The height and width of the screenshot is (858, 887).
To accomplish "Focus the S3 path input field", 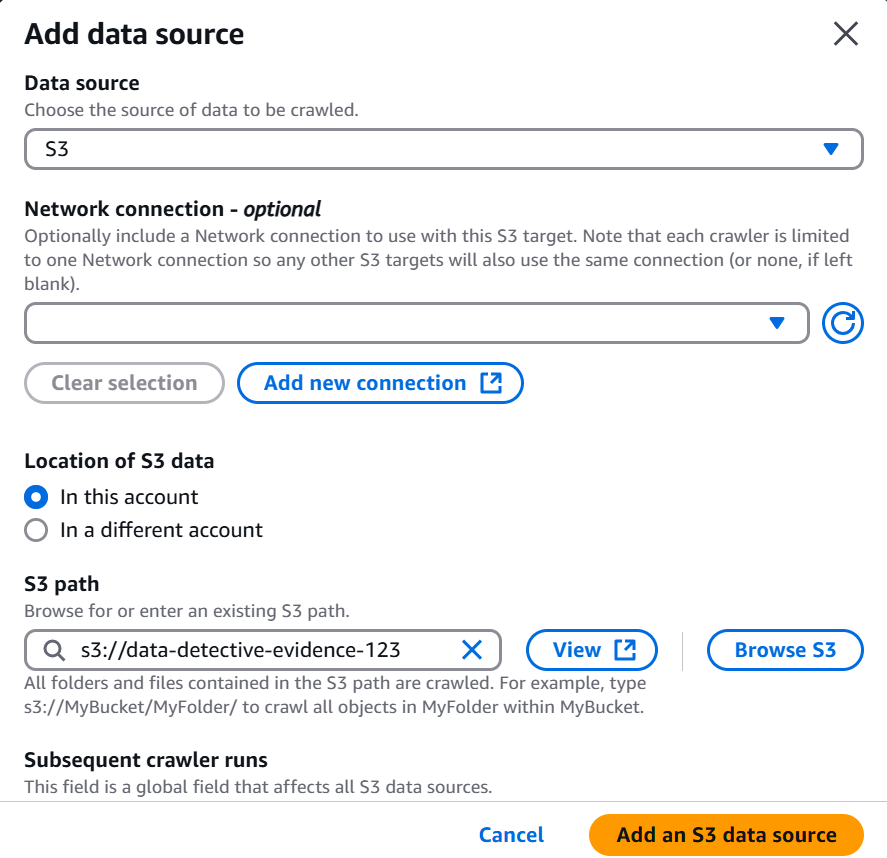I will 263,650.
